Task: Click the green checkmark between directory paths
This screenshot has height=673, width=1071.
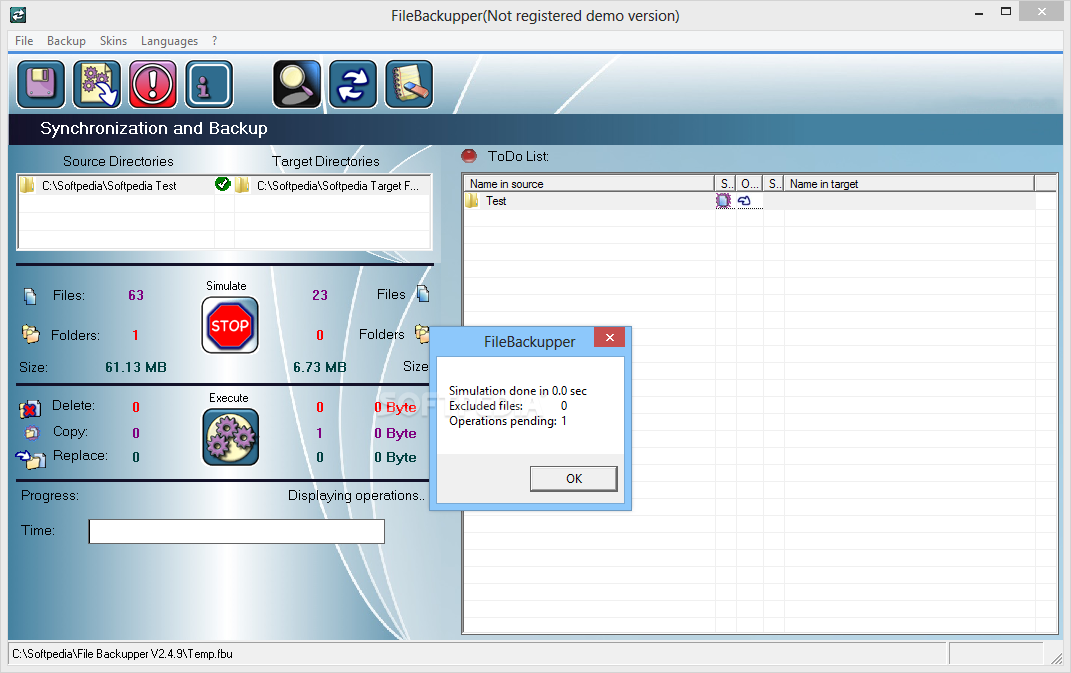Action: [x=223, y=184]
